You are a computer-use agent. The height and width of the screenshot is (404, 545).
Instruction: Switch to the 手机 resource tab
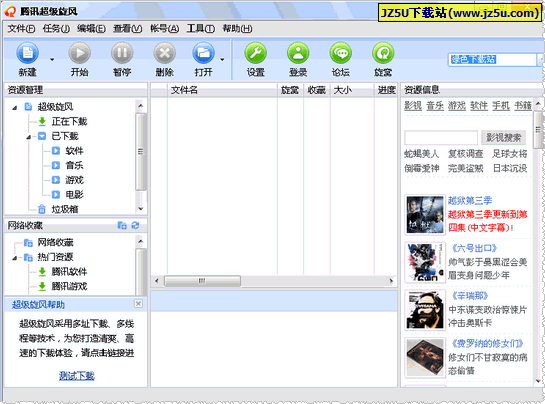click(501, 106)
